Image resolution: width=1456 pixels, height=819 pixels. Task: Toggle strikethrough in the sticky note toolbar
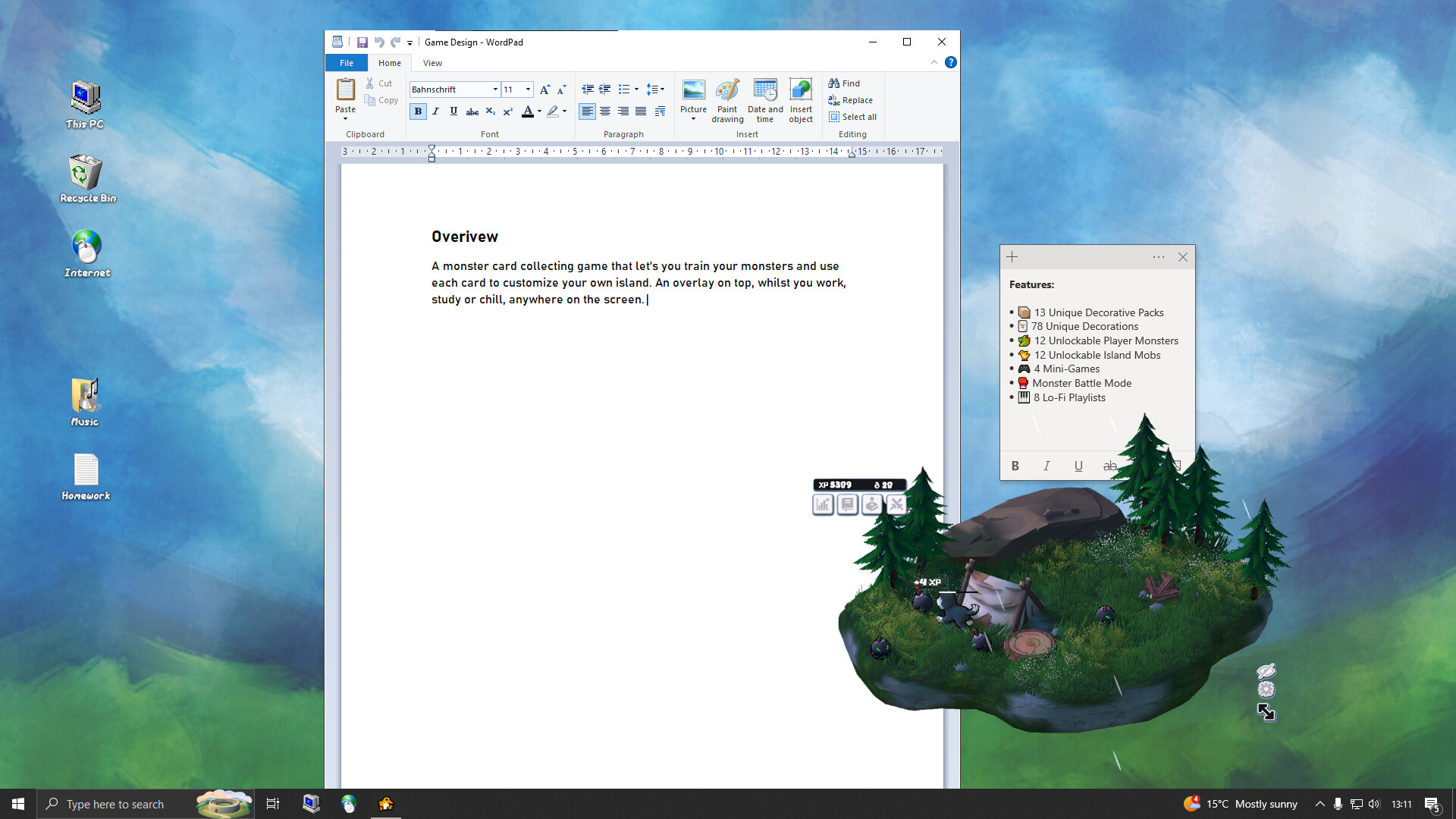(x=1110, y=466)
